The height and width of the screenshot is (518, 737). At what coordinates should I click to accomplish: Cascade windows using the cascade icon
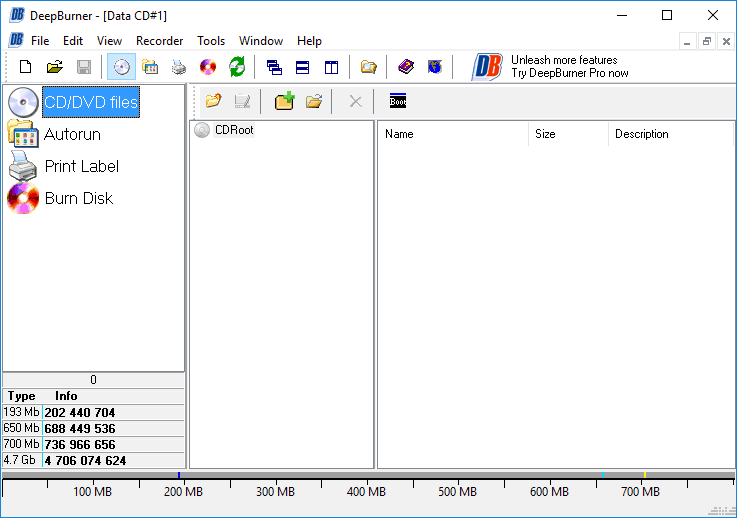tap(274, 67)
